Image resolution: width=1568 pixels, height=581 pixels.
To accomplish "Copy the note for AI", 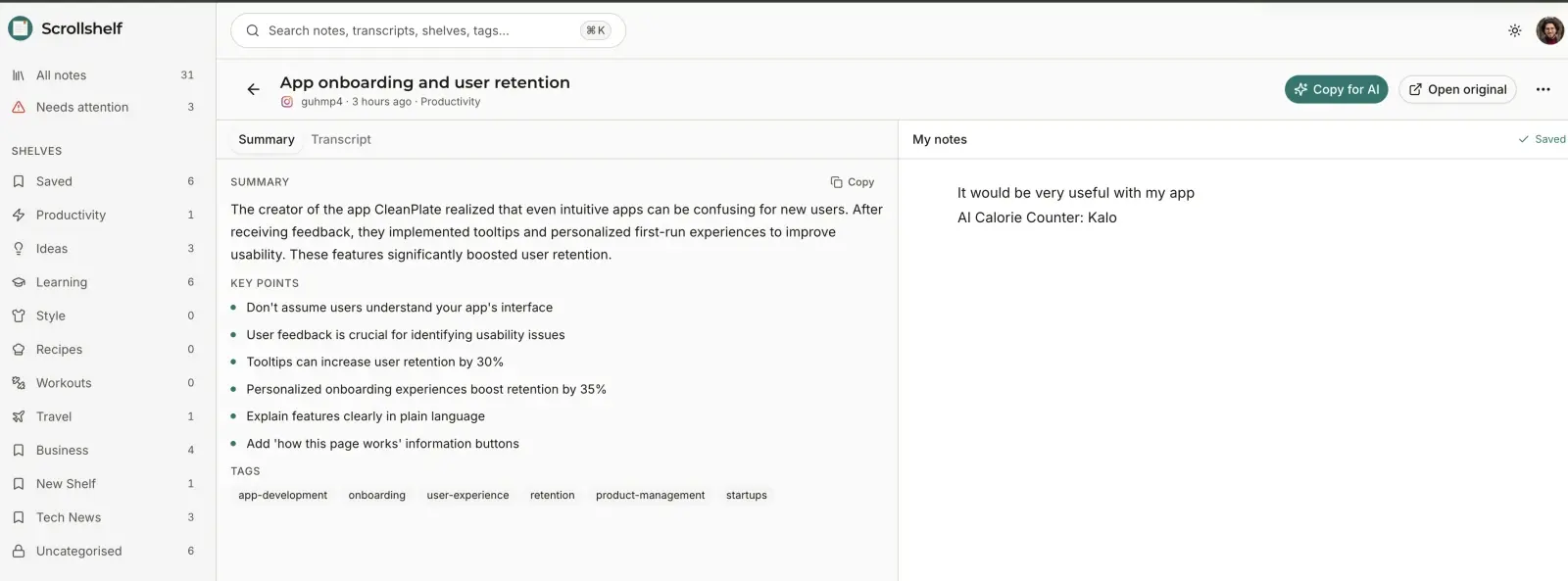I will click(1336, 89).
